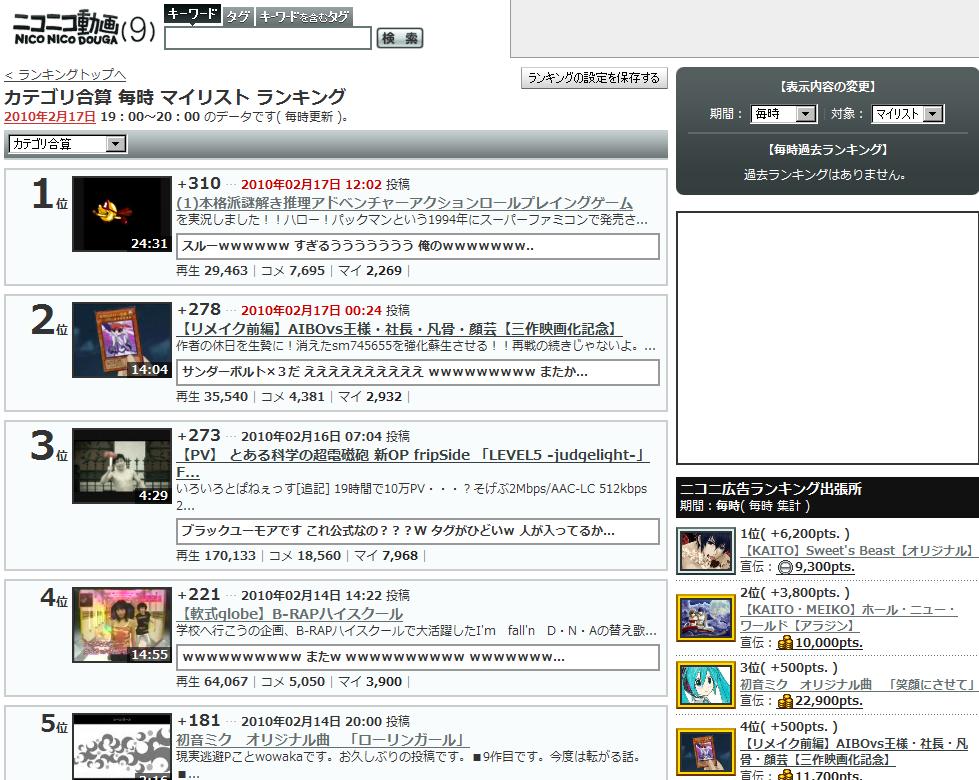The width and height of the screenshot is (979, 780).
Task: Open 【軟式globe】B-RAPハイスクール title link
Action: pos(290,614)
